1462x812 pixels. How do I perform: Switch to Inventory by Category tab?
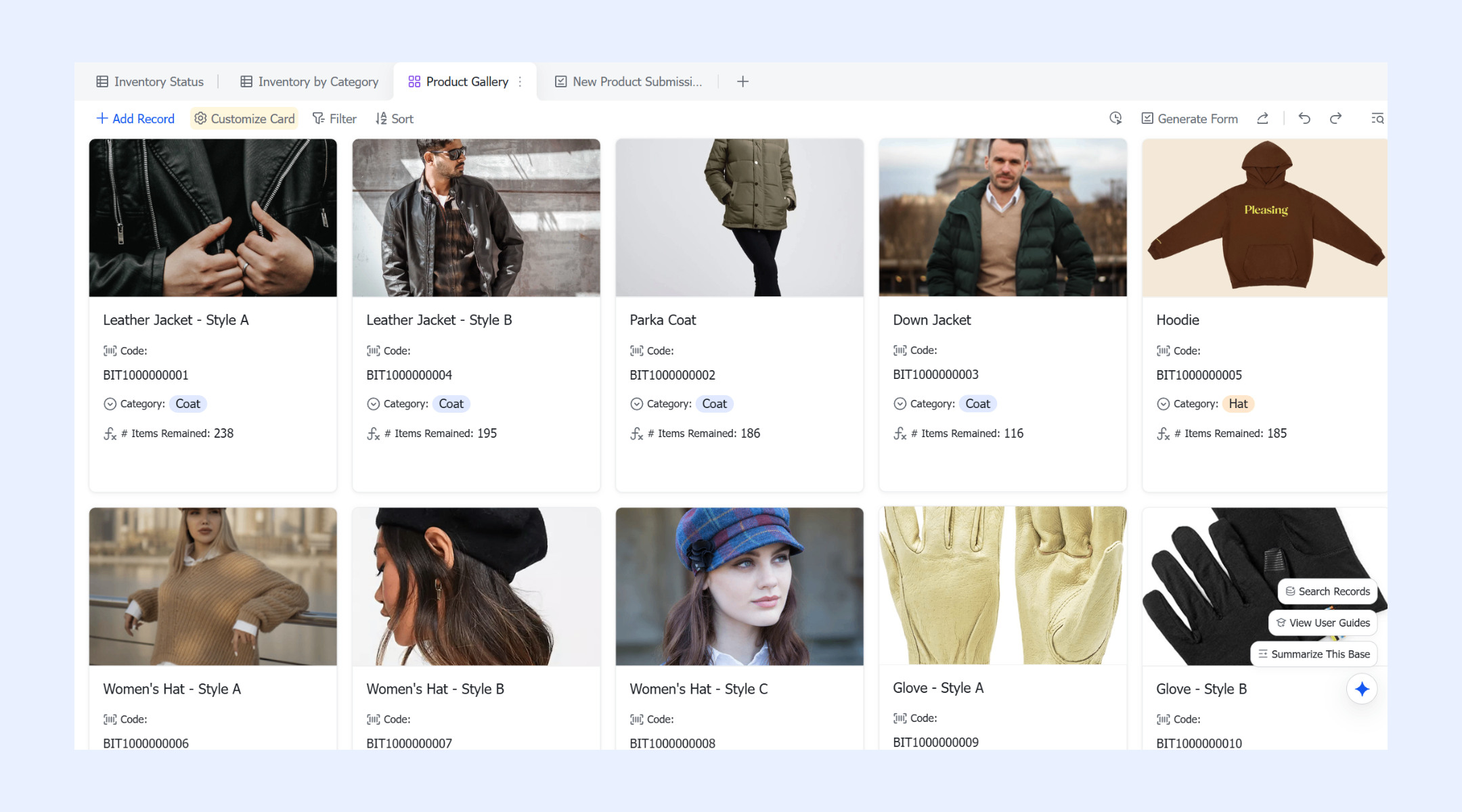309,82
